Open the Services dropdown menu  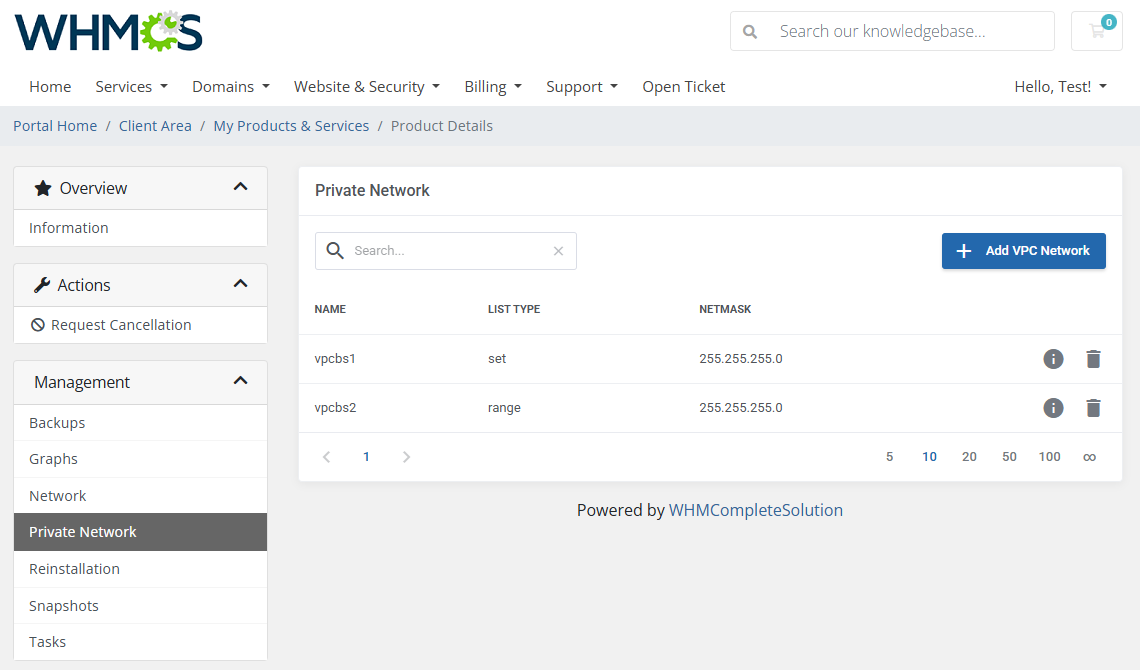(131, 87)
